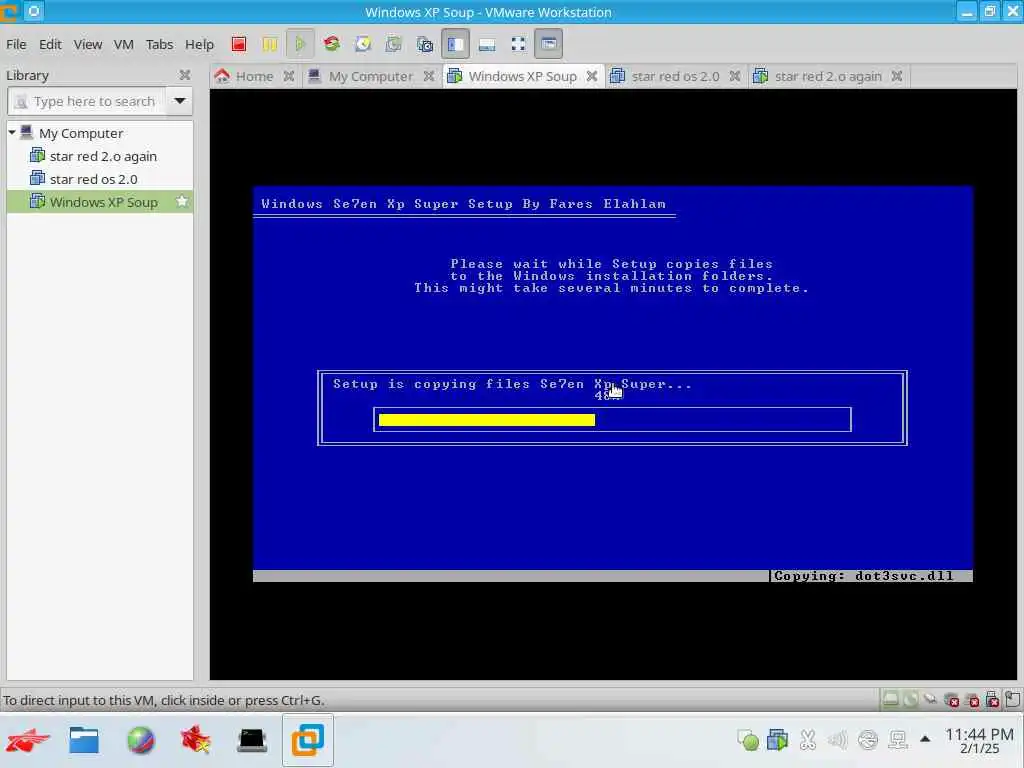Close the Windows XP Soup tab
The height and width of the screenshot is (768, 1024).
click(x=592, y=76)
